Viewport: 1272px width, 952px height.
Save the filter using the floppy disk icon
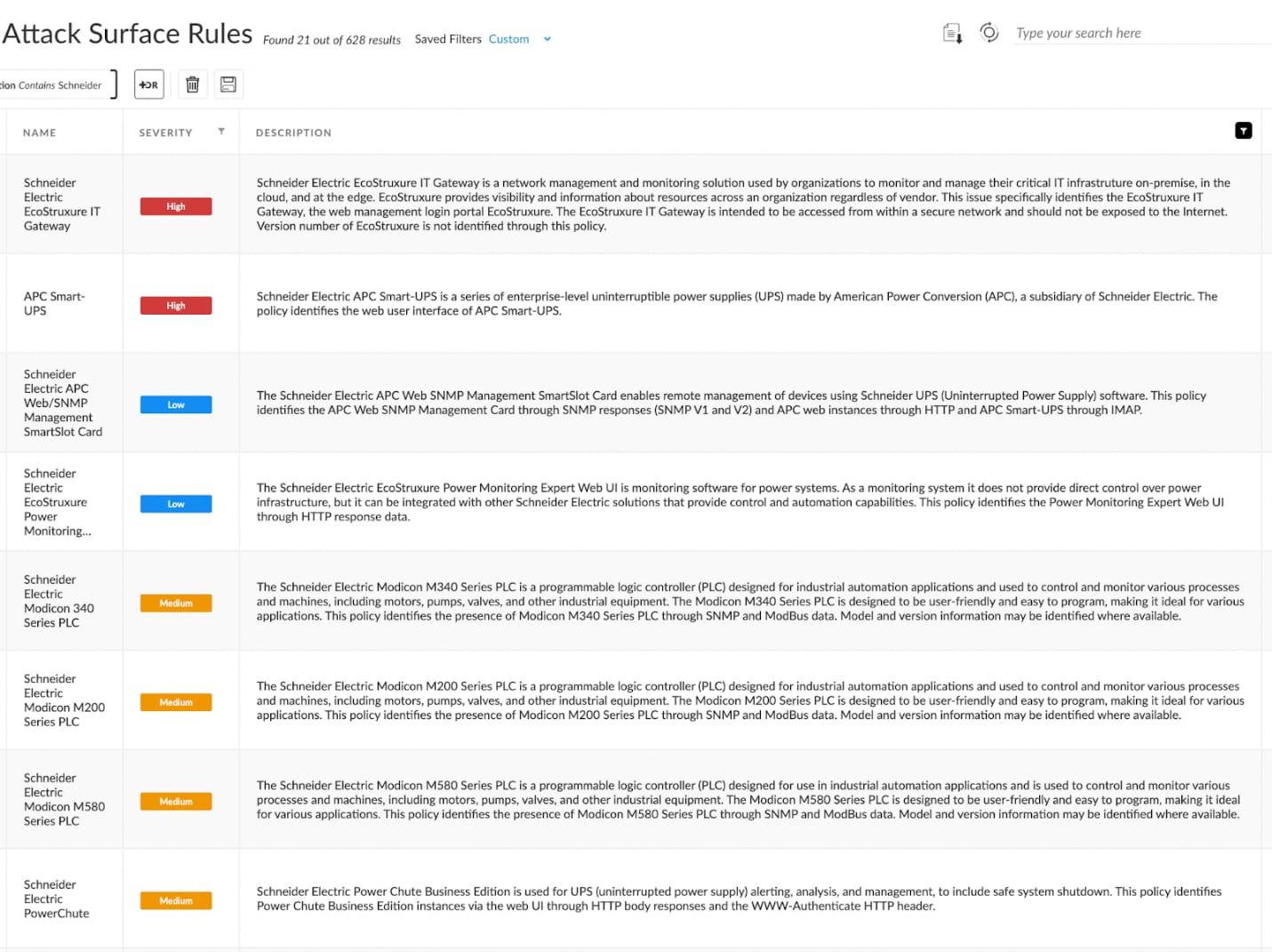click(228, 84)
